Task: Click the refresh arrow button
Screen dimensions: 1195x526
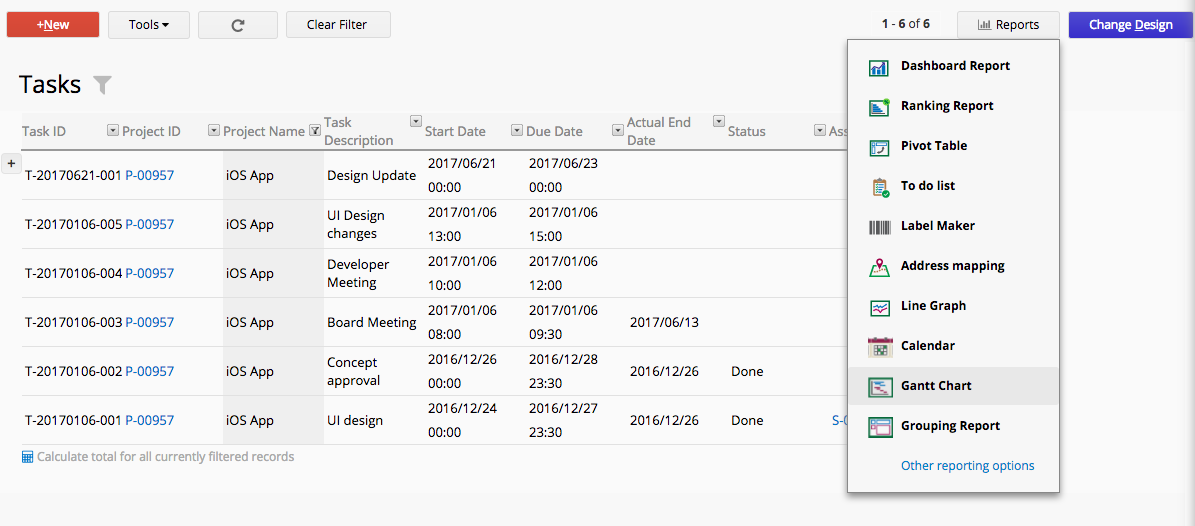Action: click(x=238, y=25)
